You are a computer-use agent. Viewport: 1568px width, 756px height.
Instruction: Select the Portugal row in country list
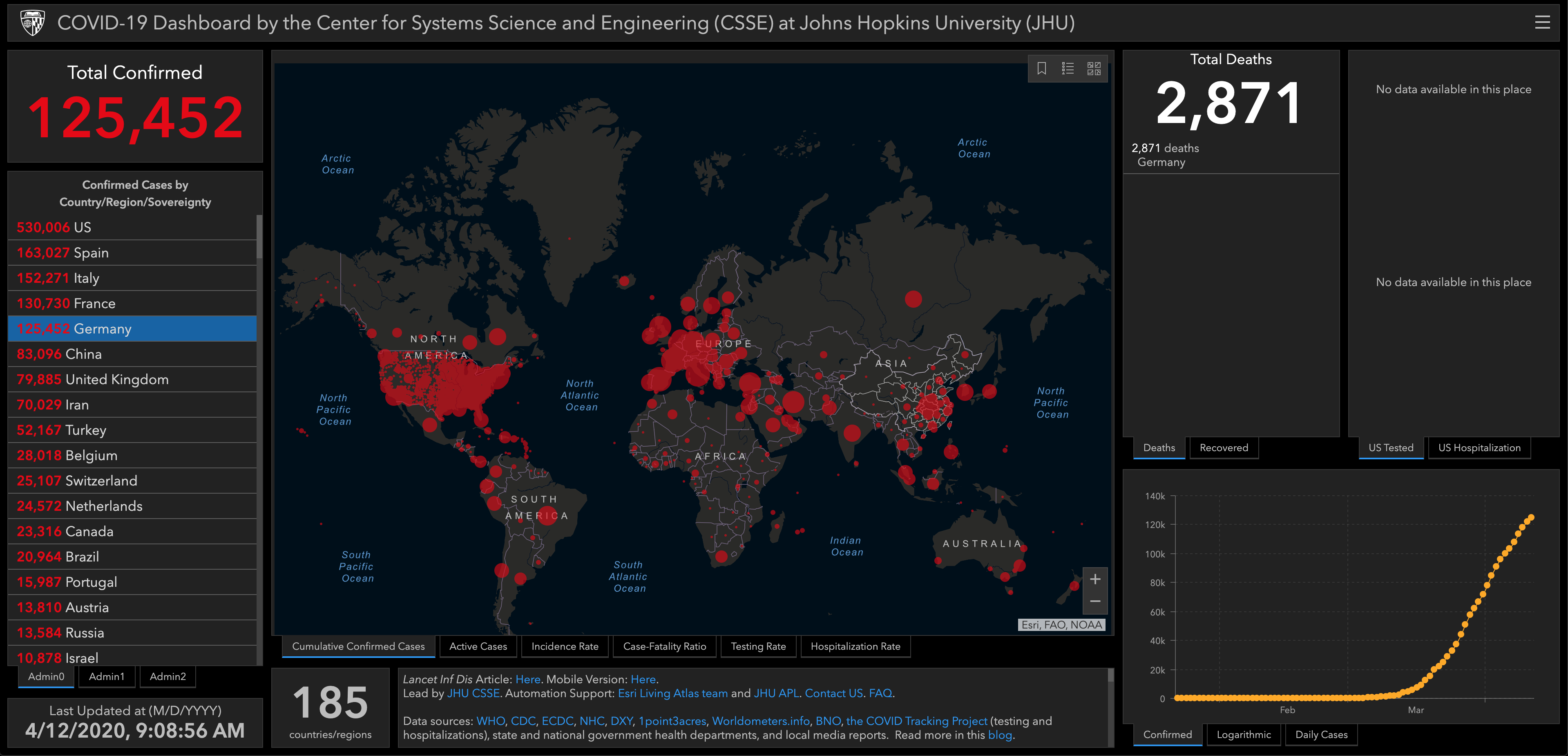[x=132, y=582]
